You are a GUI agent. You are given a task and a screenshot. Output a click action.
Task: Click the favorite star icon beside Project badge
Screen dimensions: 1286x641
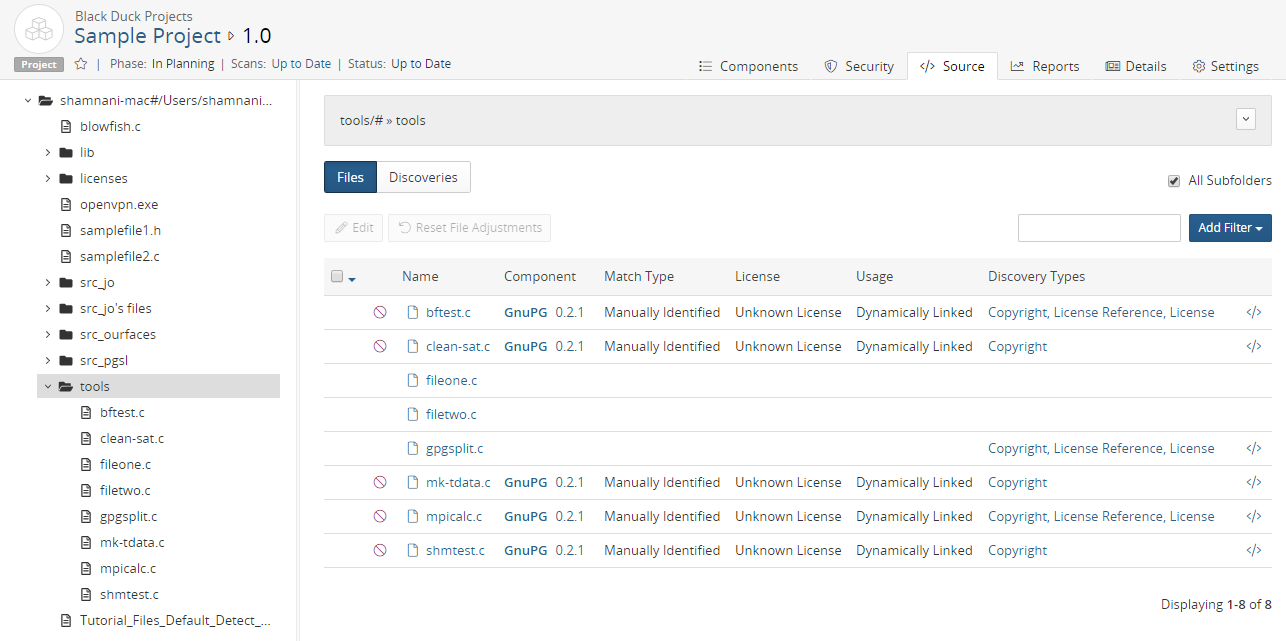pos(81,64)
